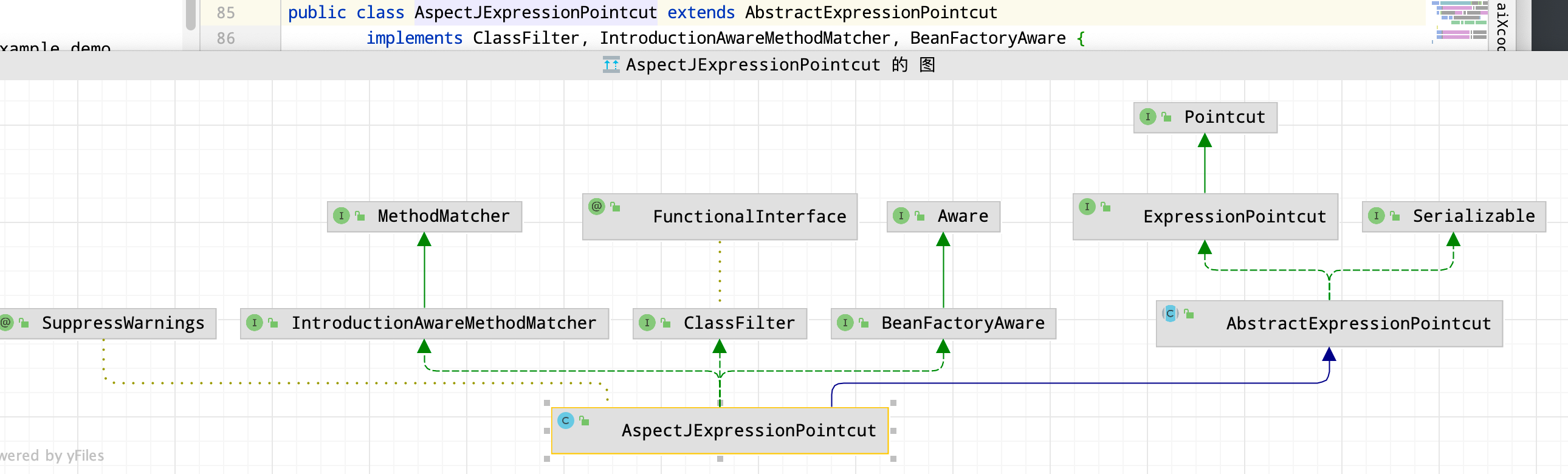This screenshot has width=1568, height=474.
Task: Select the IntroductionAwareMethodMatcher node
Action: pyautogui.click(x=424, y=324)
